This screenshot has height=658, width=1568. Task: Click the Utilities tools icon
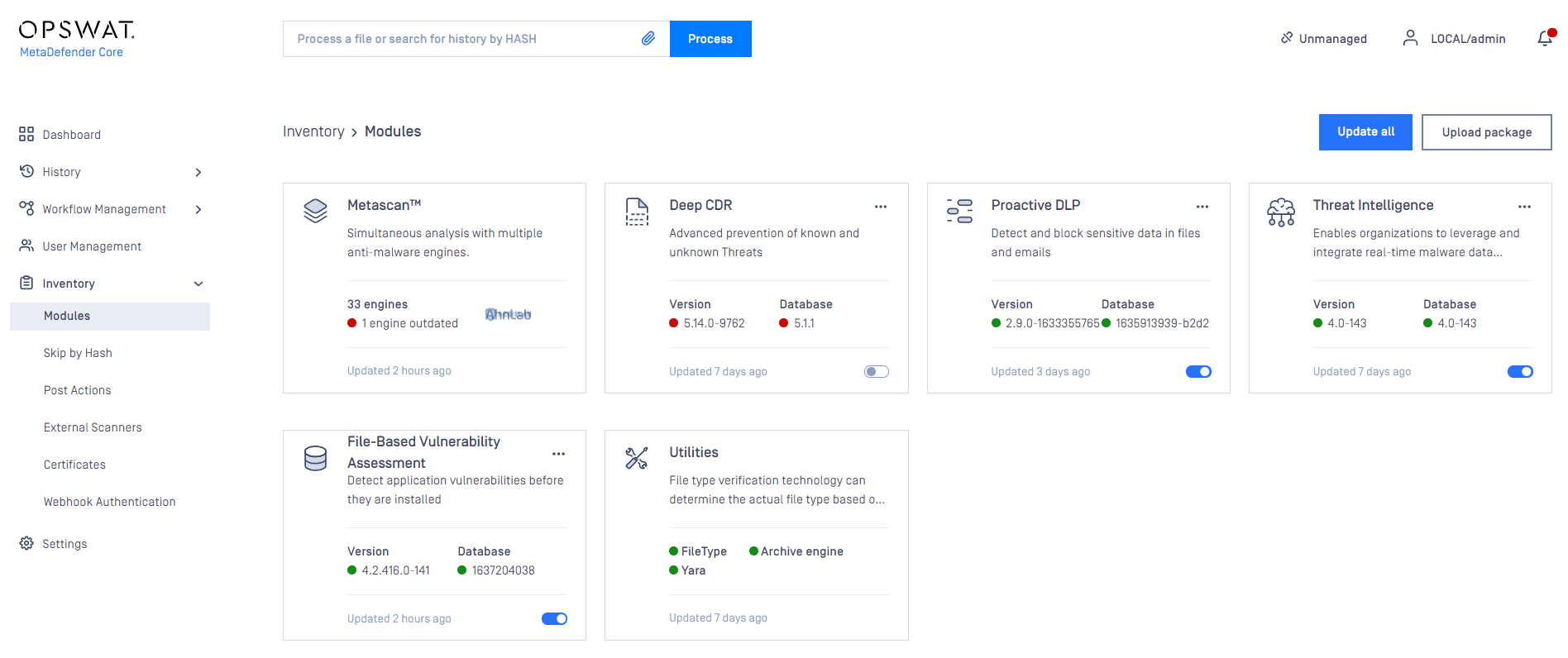(637, 458)
